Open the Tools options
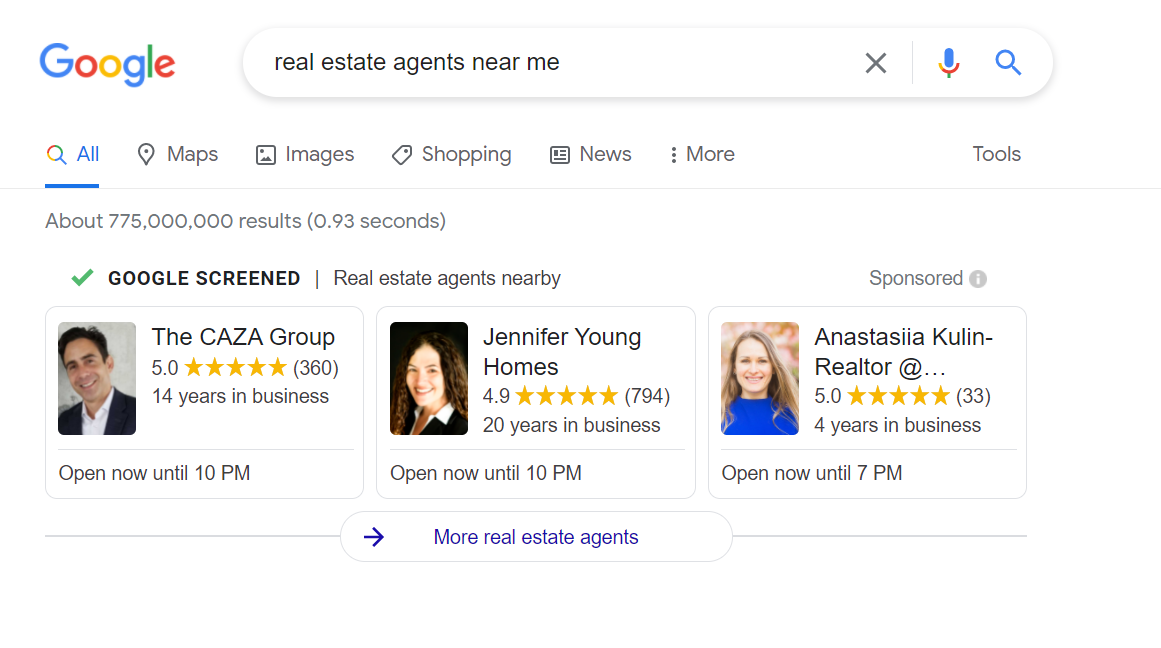Screen dimensions: 1161x648 click(x=996, y=154)
